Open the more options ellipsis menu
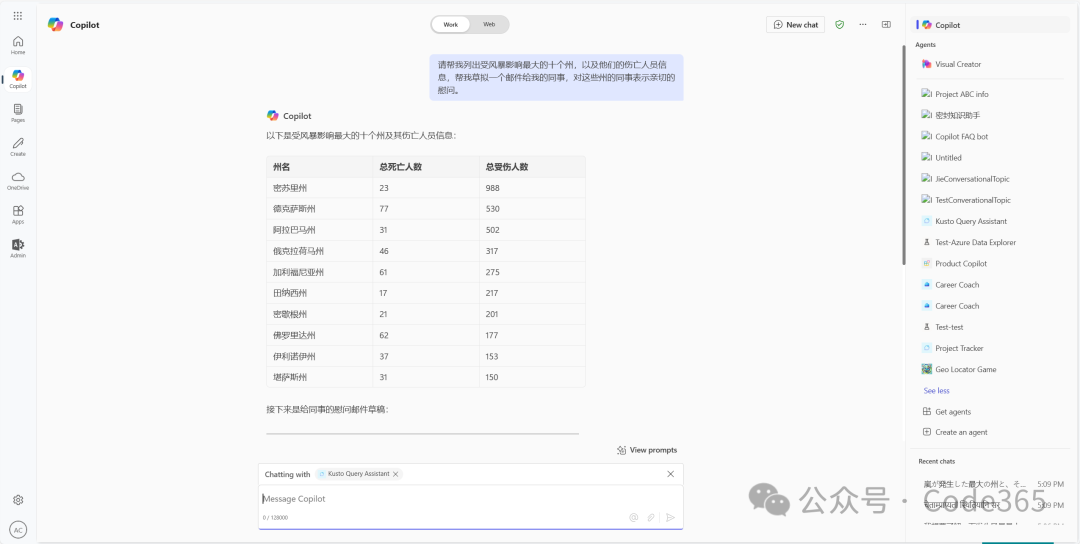 (x=862, y=24)
